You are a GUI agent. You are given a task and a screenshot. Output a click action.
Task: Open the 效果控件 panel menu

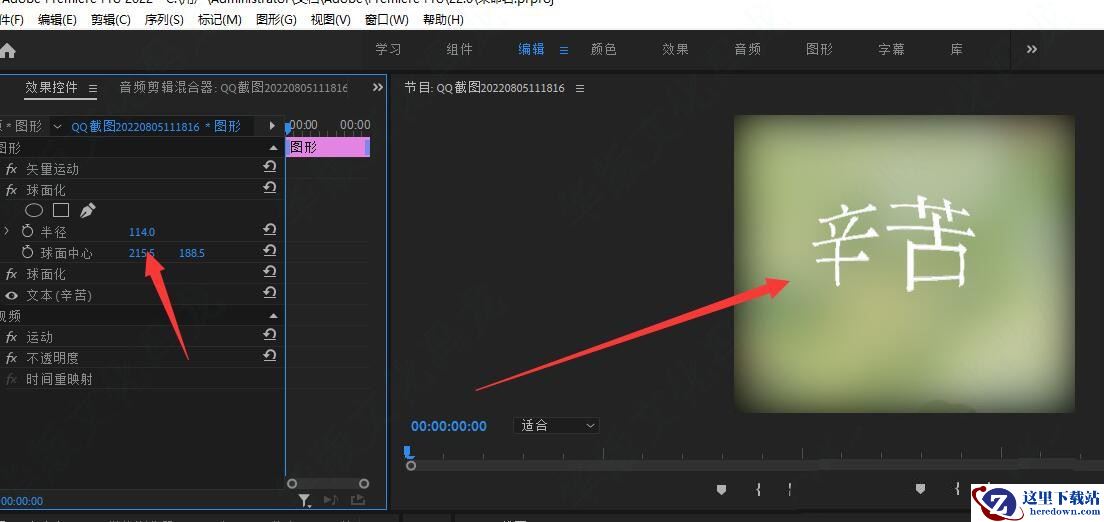[93, 88]
